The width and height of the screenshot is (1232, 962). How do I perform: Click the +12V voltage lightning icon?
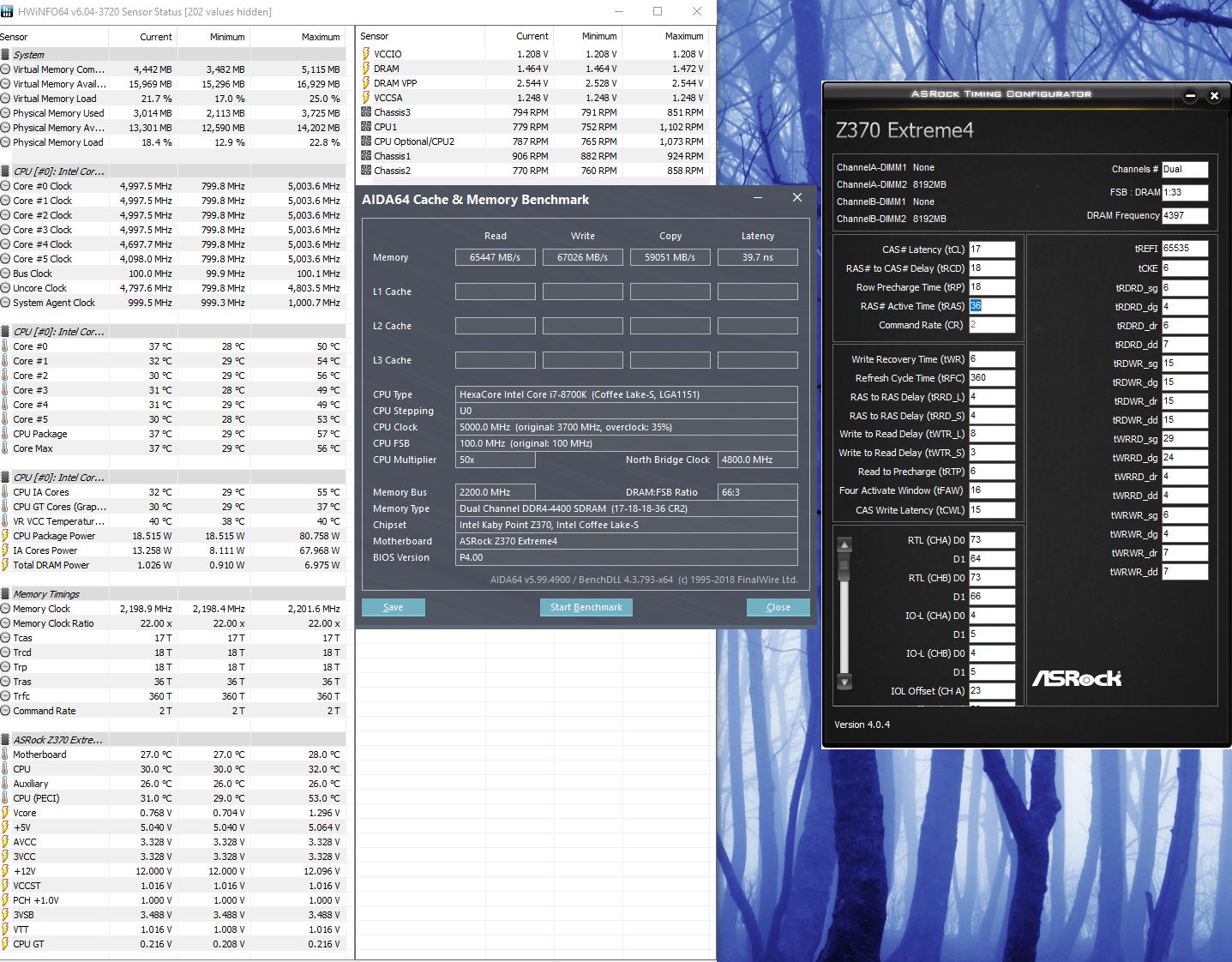6,871
